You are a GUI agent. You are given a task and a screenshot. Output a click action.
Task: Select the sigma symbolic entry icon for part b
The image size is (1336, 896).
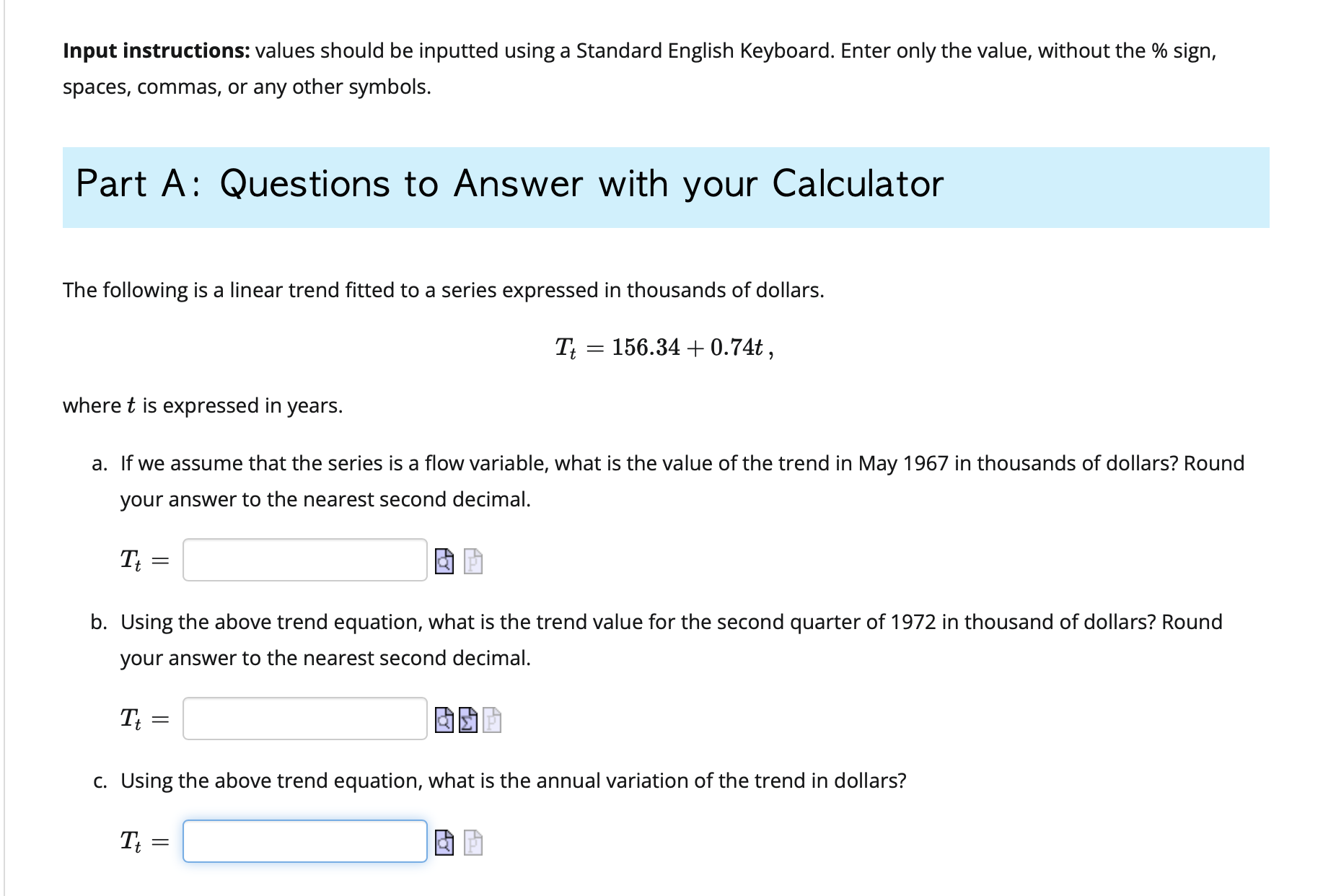(467, 720)
